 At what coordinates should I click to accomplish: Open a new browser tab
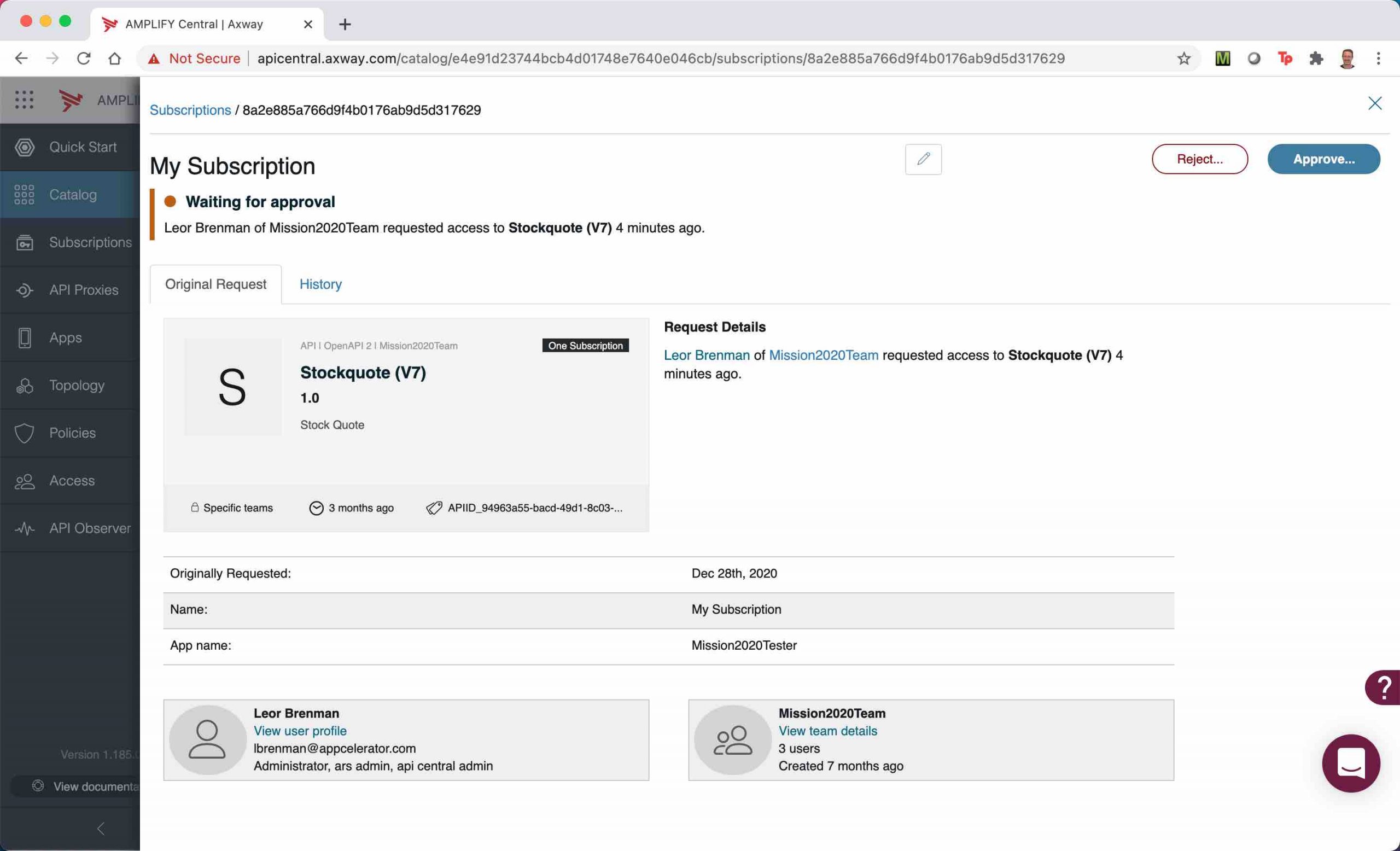(345, 25)
